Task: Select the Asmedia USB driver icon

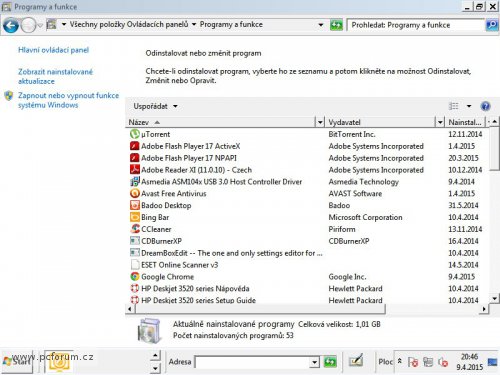Action: tap(135, 182)
